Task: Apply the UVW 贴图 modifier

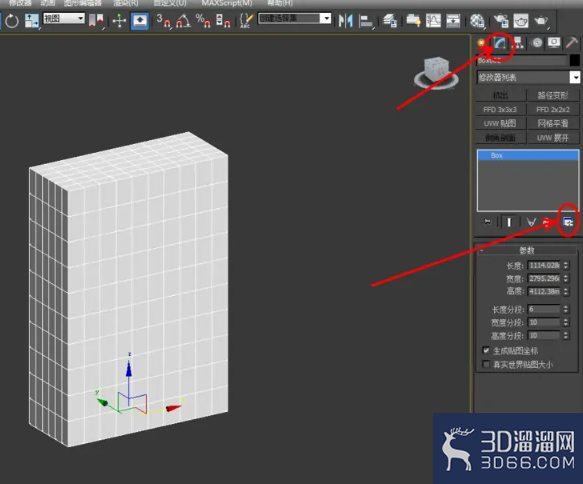Action: [x=501, y=124]
